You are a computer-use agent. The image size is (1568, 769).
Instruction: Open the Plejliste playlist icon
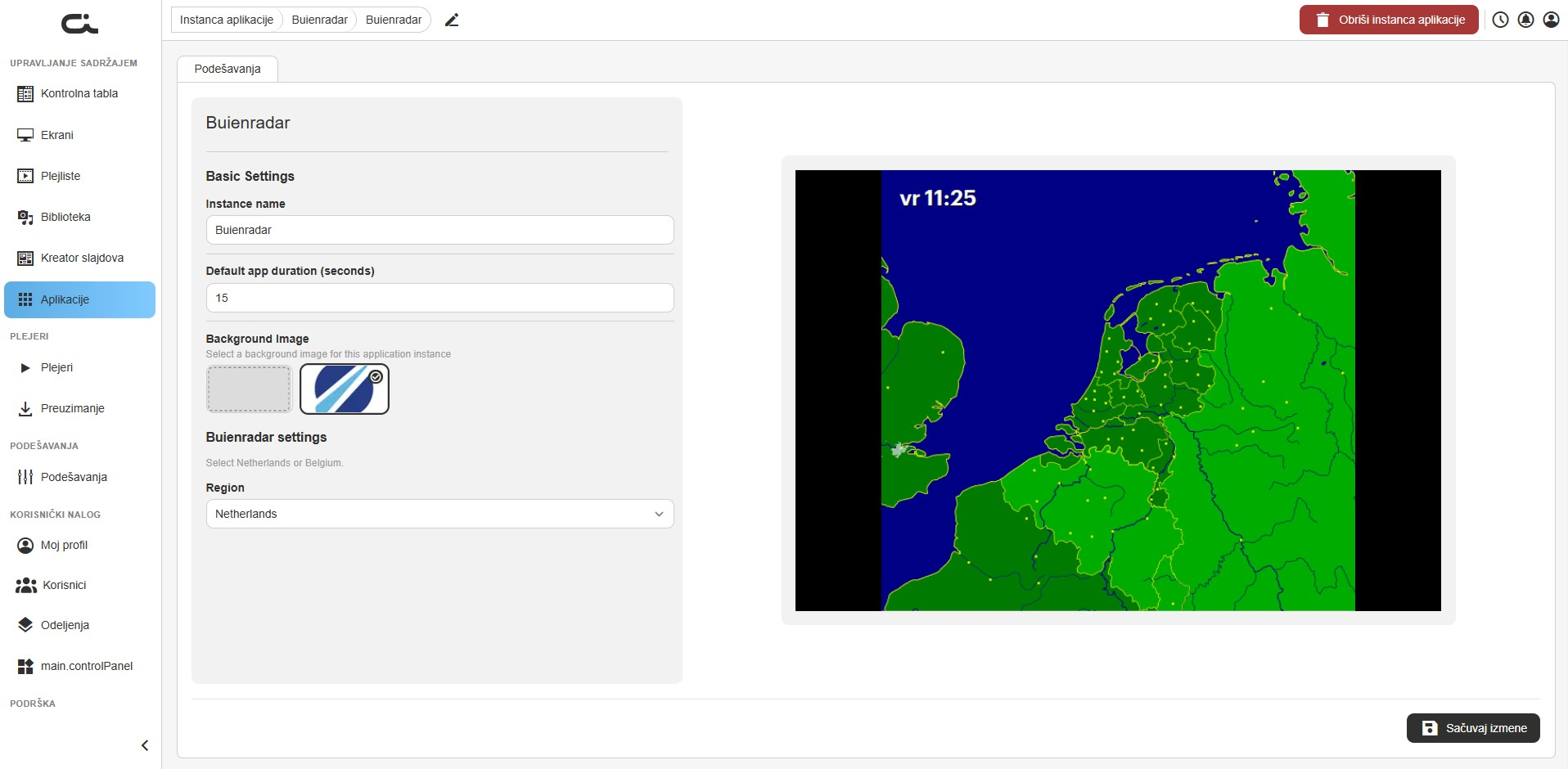click(x=25, y=176)
